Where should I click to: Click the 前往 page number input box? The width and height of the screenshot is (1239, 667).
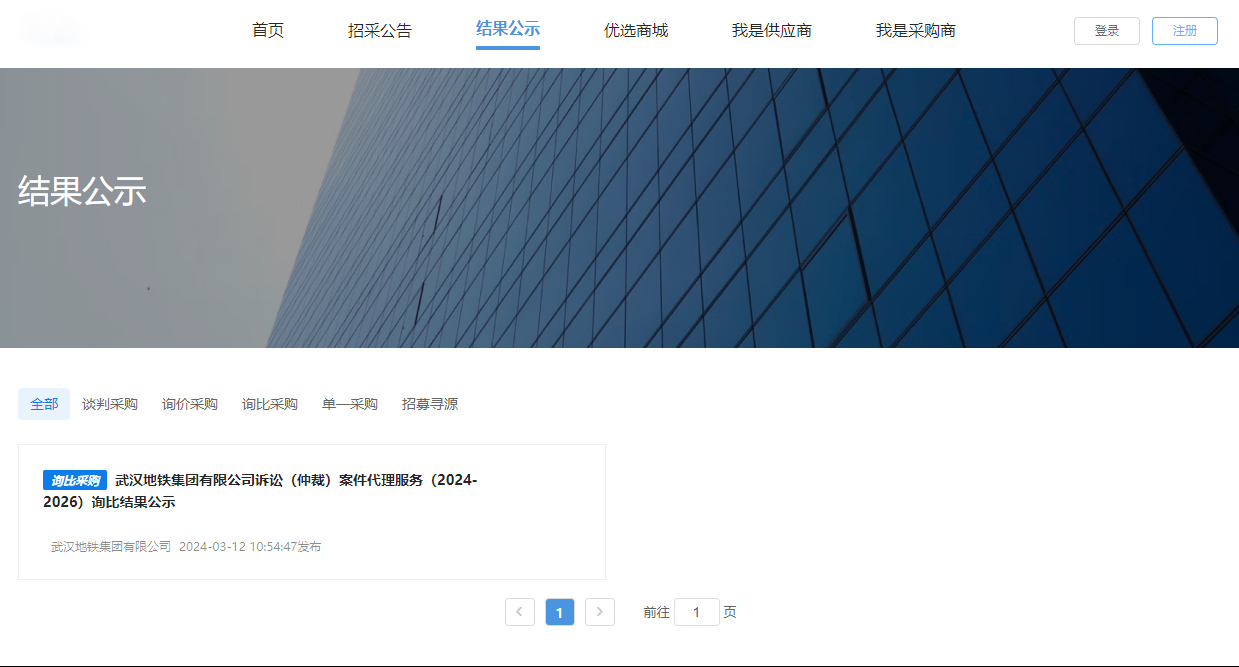pyautogui.click(x=696, y=612)
